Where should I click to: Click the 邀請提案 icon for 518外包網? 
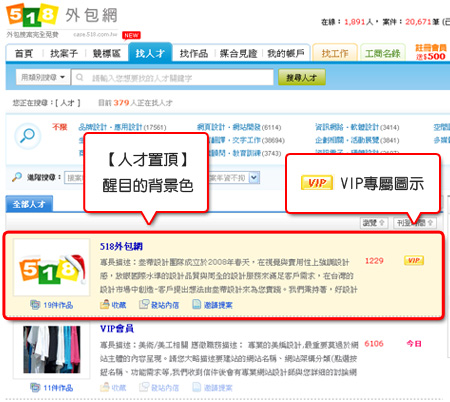pos(197,304)
